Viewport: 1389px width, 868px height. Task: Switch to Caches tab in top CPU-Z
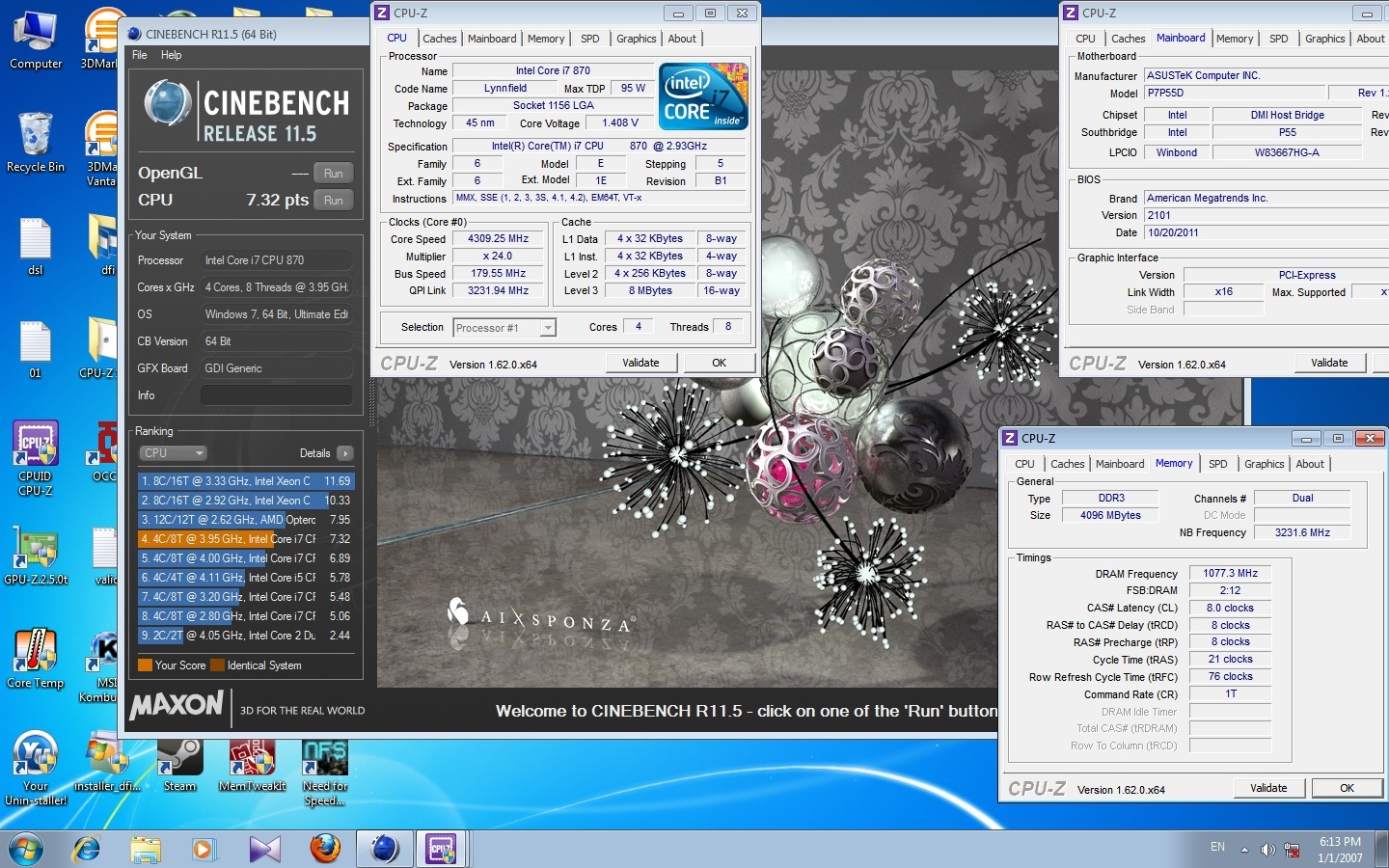pyautogui.click(x=440, y=39)
